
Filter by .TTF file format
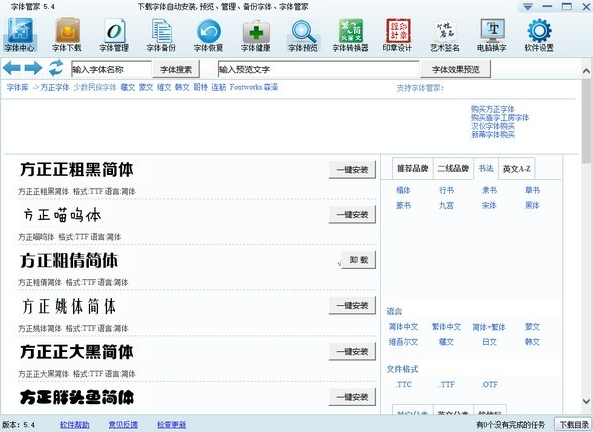pyautogui.click(x=447, y=385)
